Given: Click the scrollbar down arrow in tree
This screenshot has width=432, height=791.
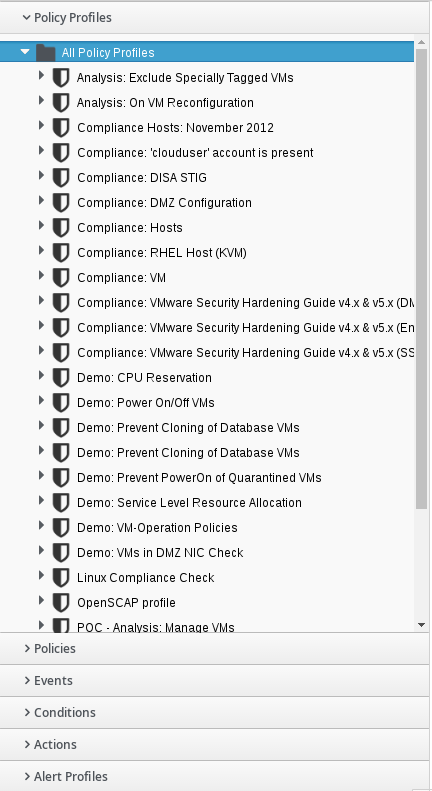Looking at the screenshot, I should (421, 625).
